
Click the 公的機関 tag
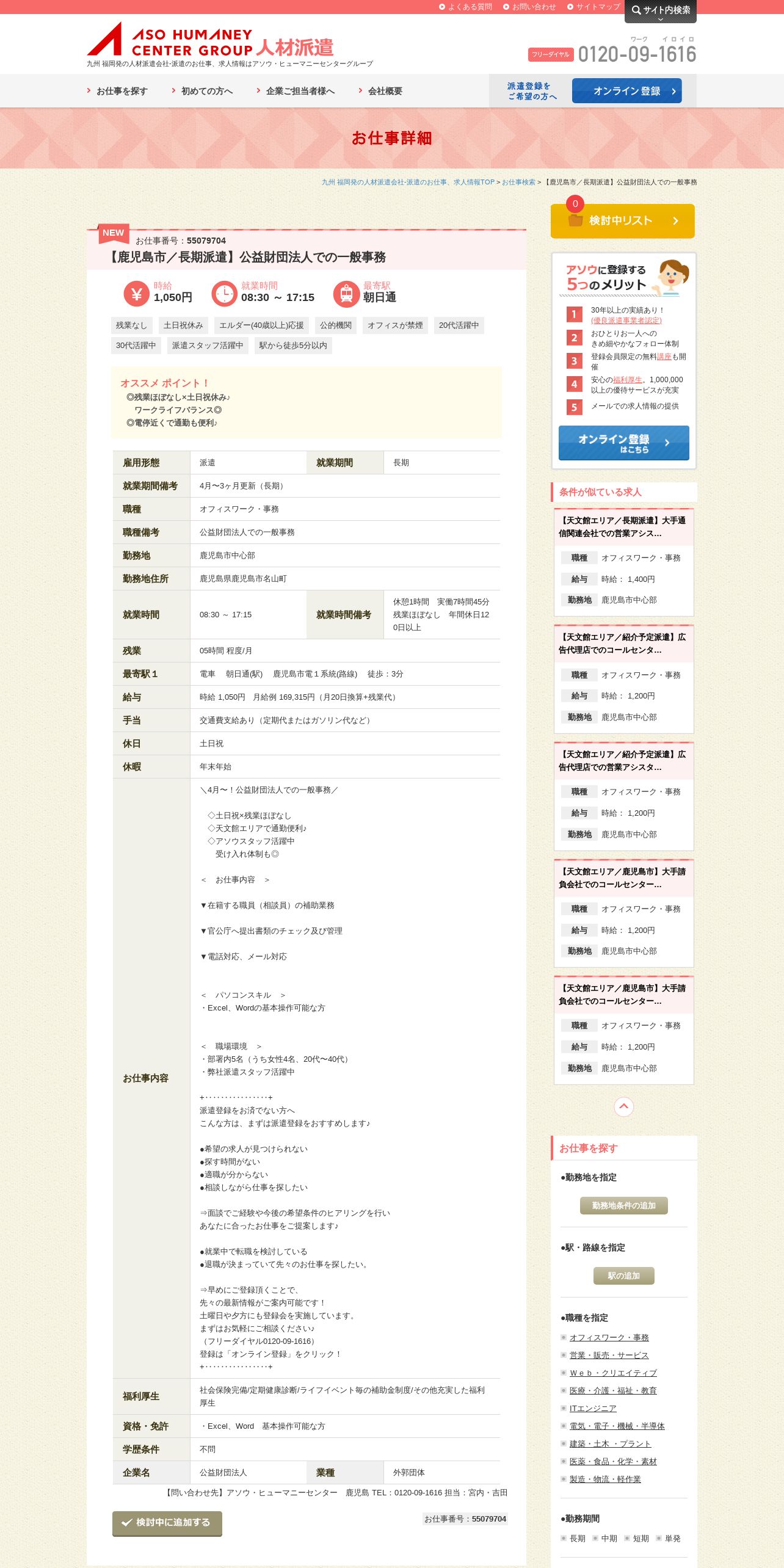coord(336,325)
